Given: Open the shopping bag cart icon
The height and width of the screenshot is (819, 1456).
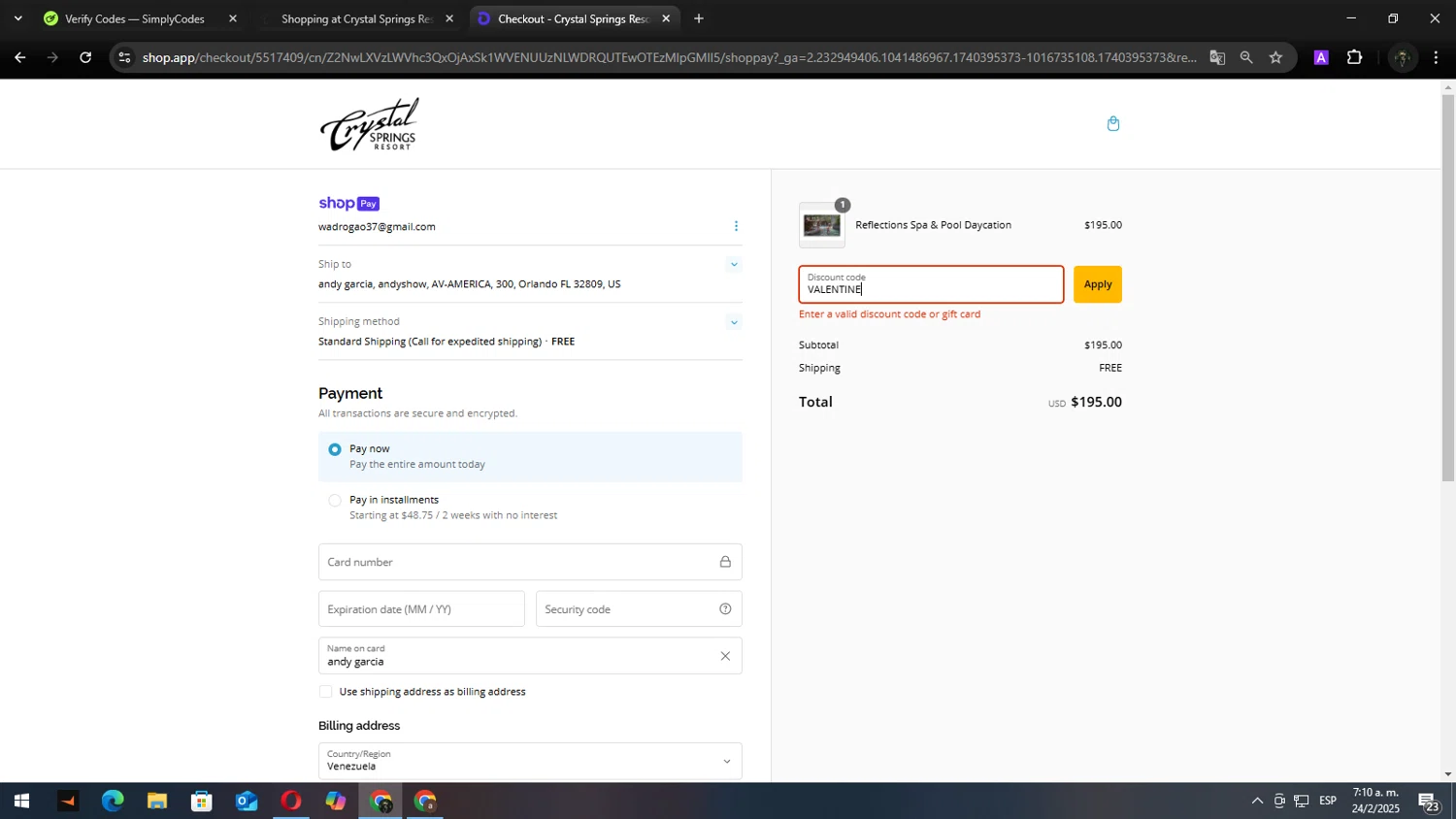Looking at the screenshot, I should pyautogui.click(x=1113, y=123).
